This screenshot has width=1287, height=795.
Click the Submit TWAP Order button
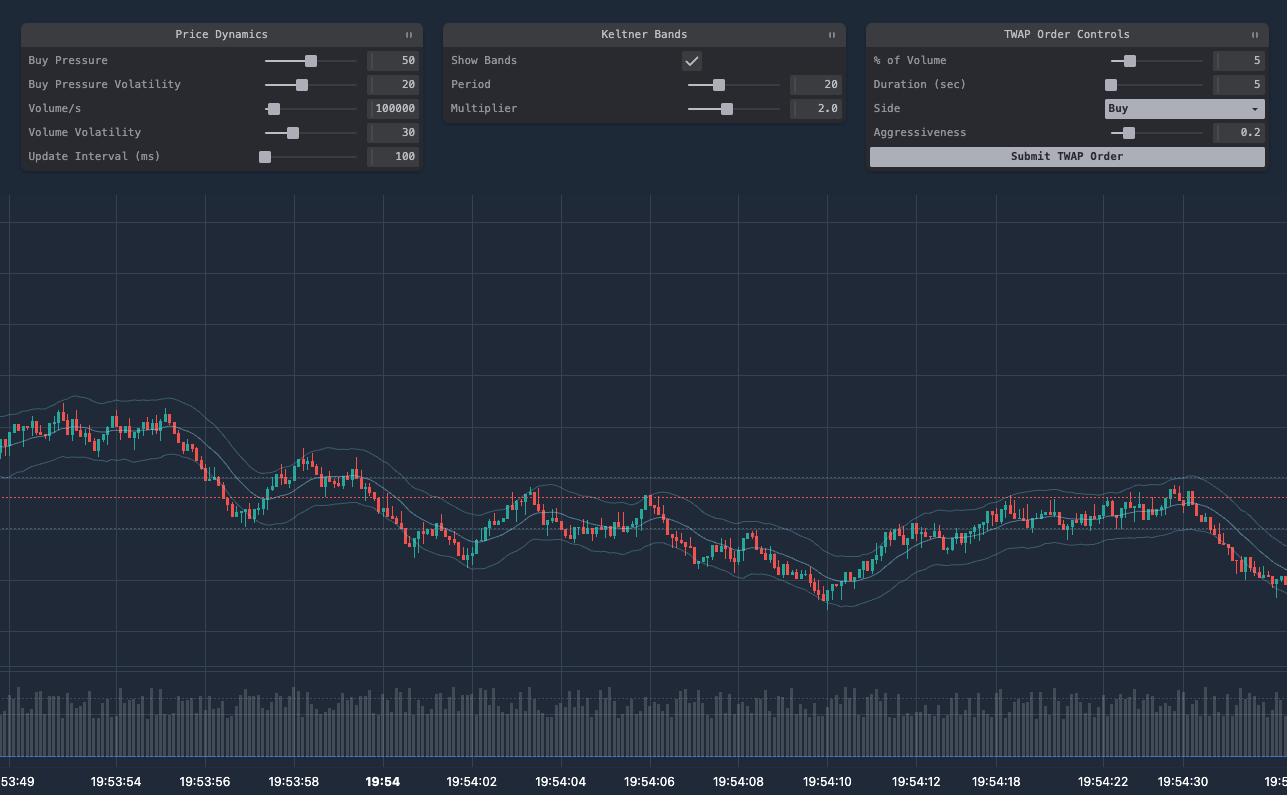[x=1066, y=157]
